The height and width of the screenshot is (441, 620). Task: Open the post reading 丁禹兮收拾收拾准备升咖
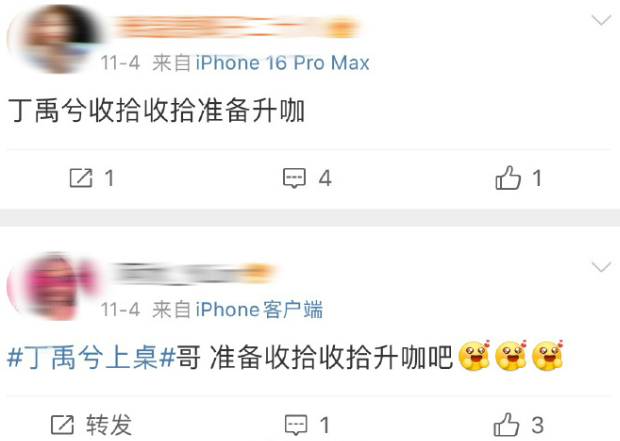pos(156,111)
